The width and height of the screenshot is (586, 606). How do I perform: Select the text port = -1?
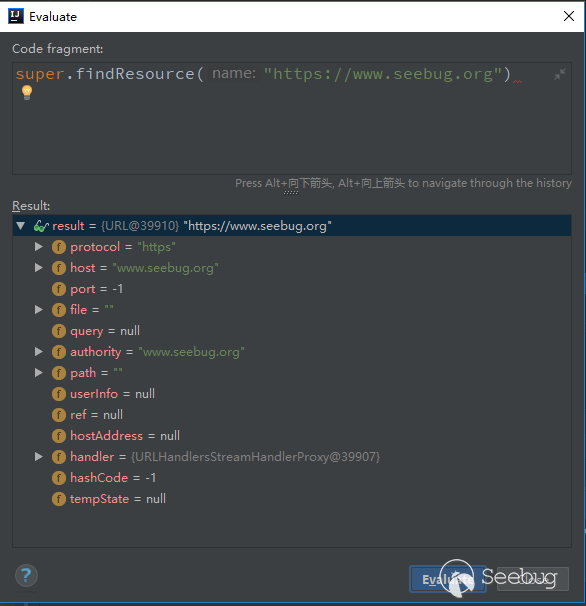click(x=97, y=289)
